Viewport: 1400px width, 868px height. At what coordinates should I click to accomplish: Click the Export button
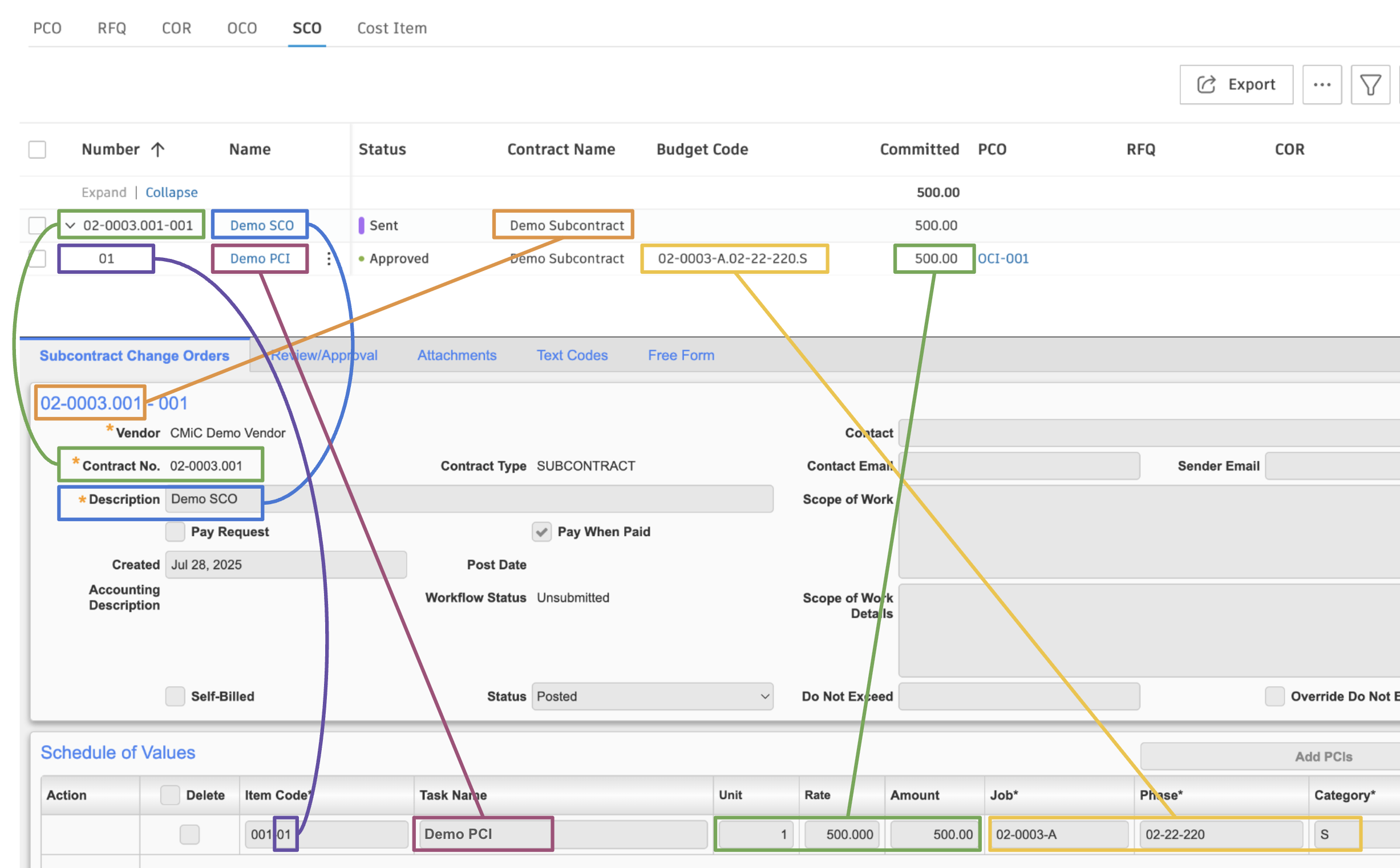click(x=1236, y=84)
